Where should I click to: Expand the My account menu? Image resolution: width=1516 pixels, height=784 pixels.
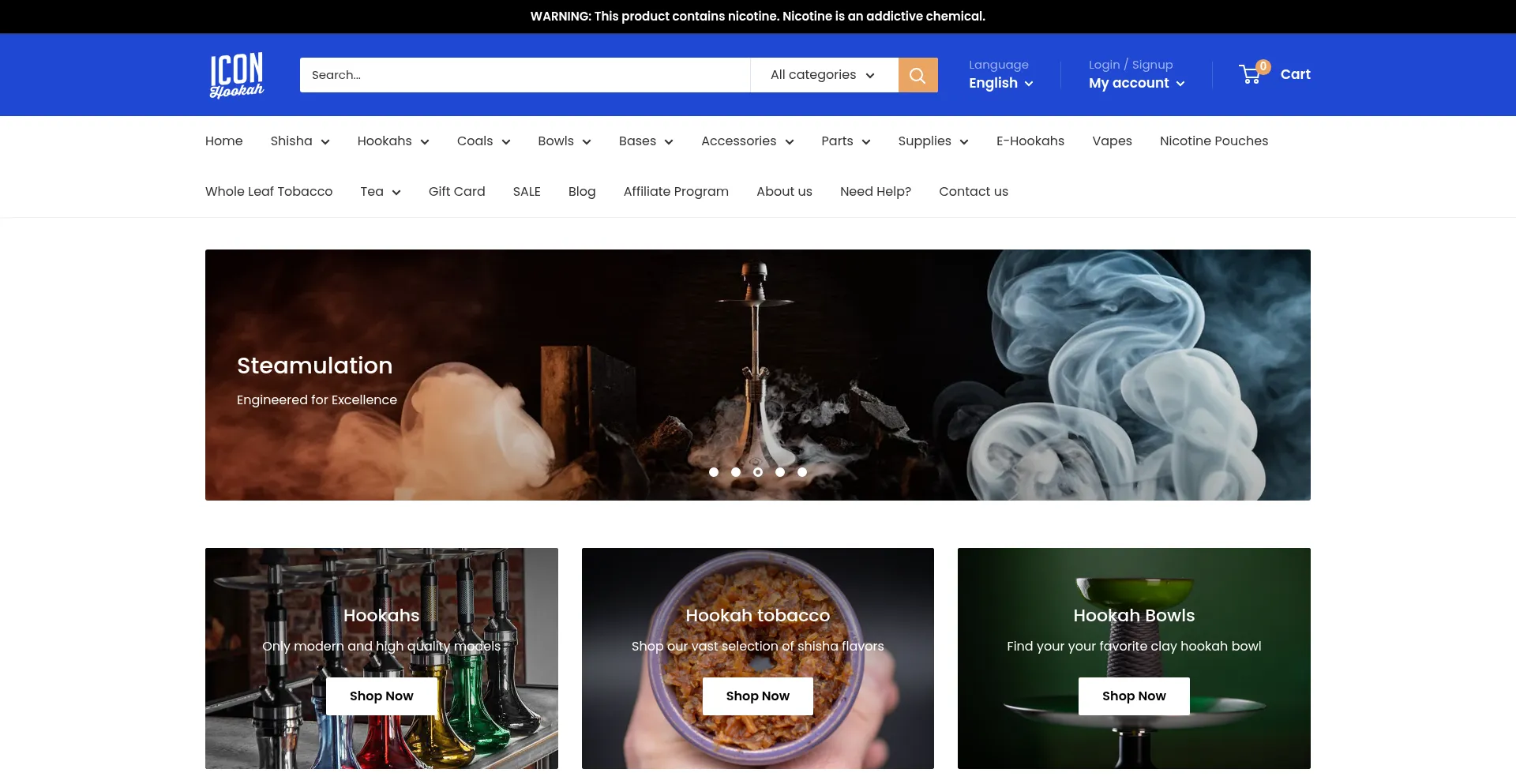click(x=1135, y=83)
